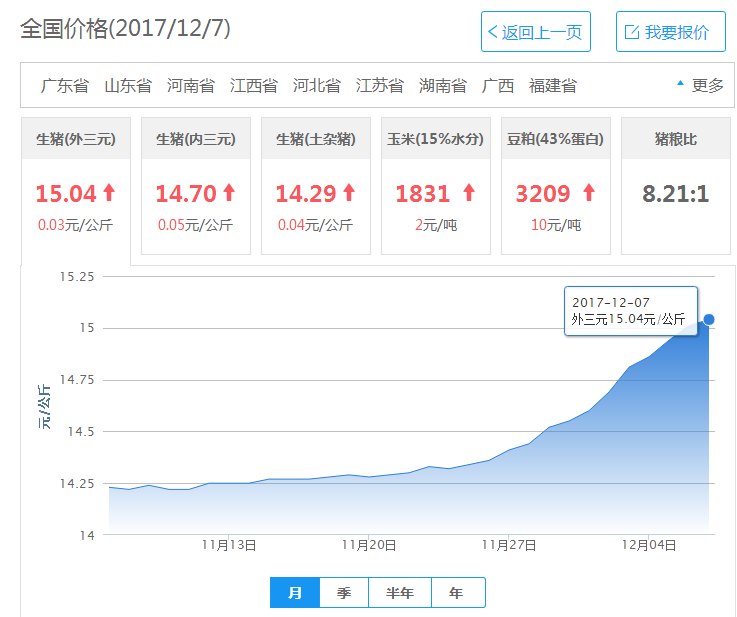Open 广东省 province prices
The width and height of the screenshot is (737, 617).
point(65,86)
